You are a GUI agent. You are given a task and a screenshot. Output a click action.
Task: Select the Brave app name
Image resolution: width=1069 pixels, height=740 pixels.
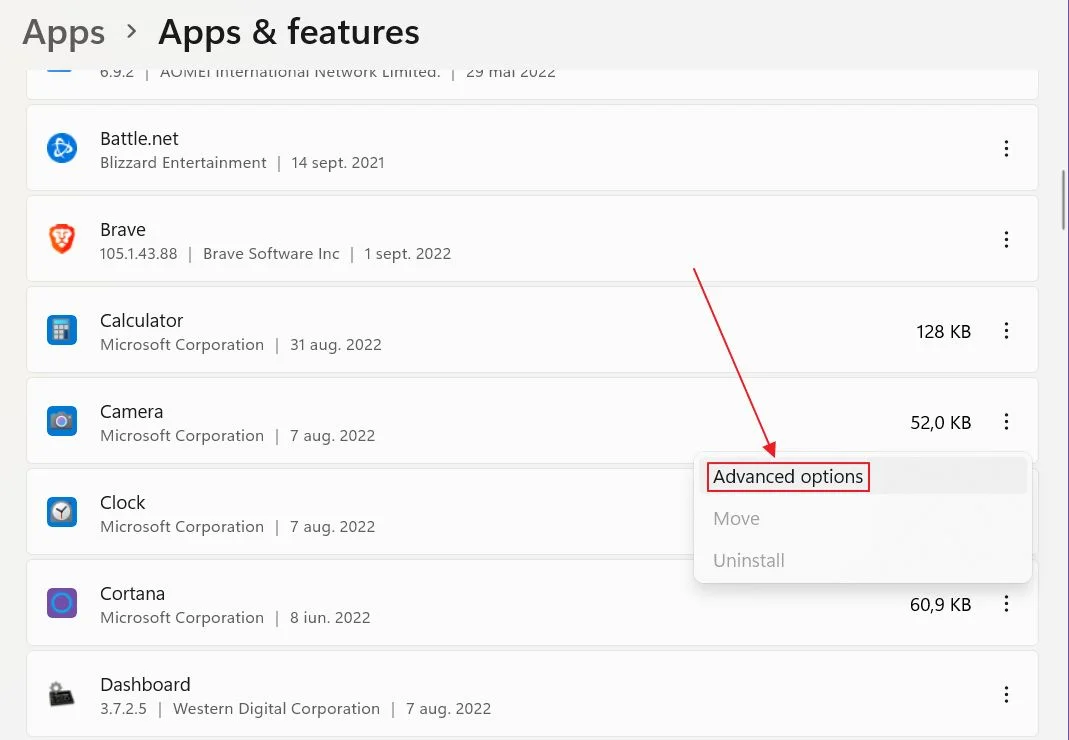123,229
